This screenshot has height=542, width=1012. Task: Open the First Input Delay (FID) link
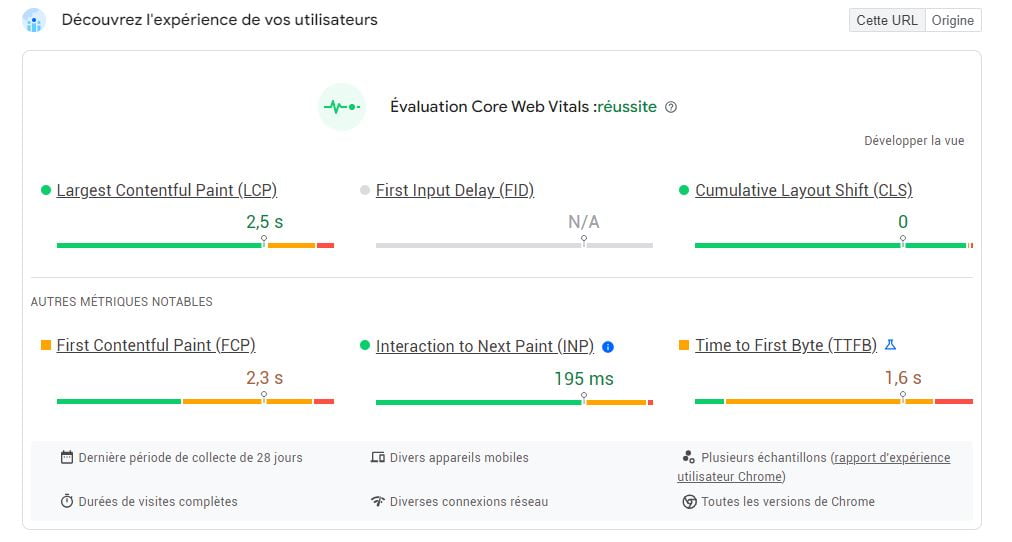[x=454, y=190]
